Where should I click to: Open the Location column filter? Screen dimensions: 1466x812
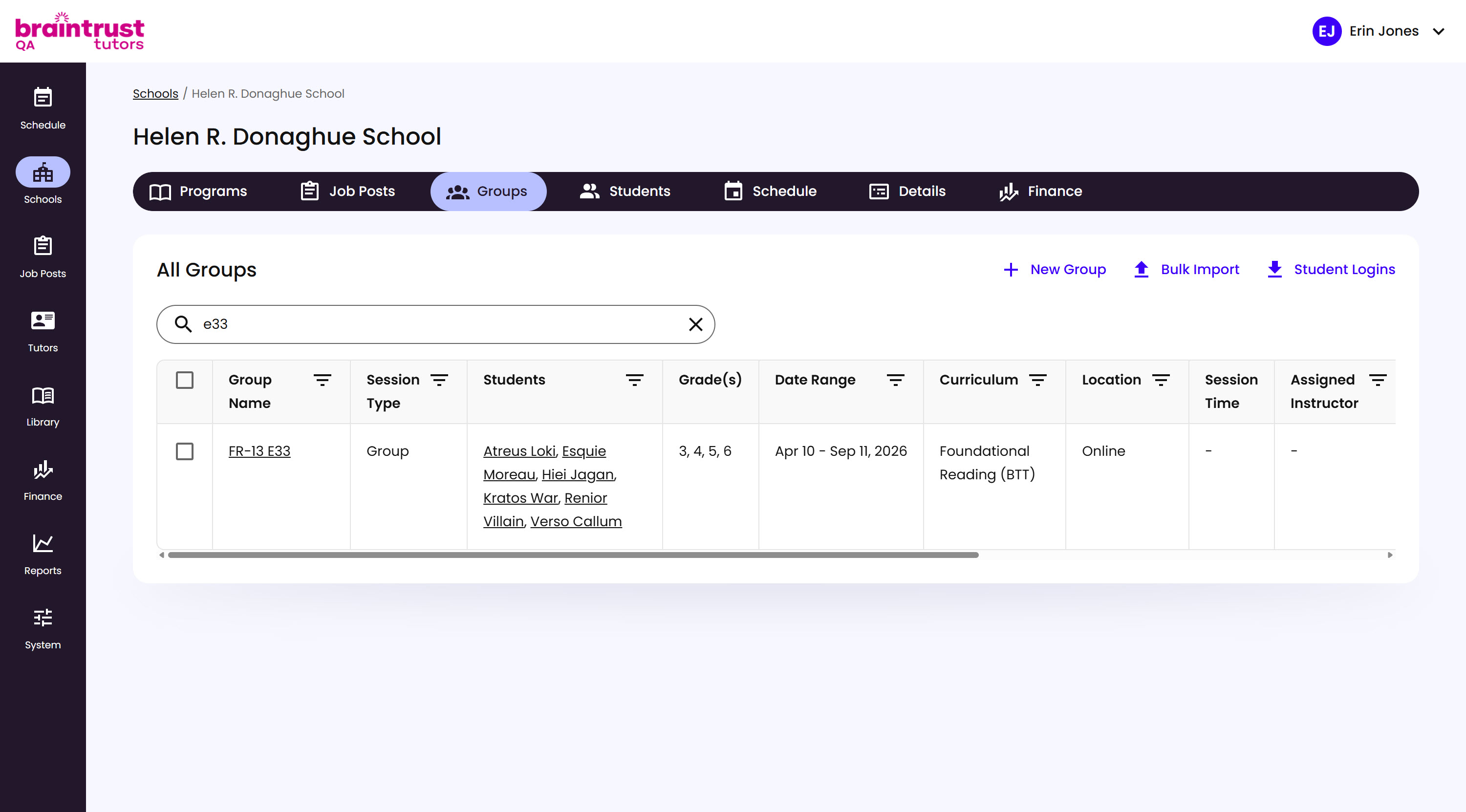1161,380
